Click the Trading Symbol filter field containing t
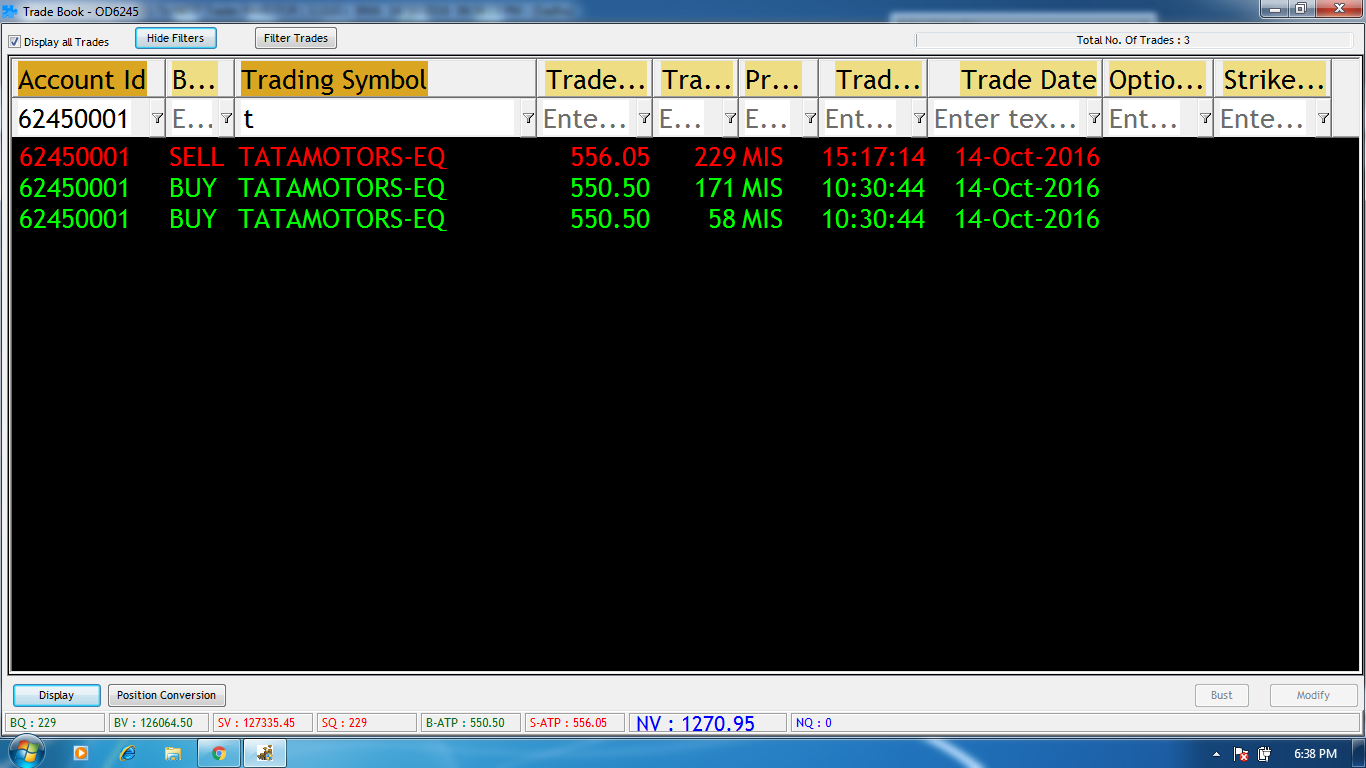1366x768 pixels. (x=376, y=119)
